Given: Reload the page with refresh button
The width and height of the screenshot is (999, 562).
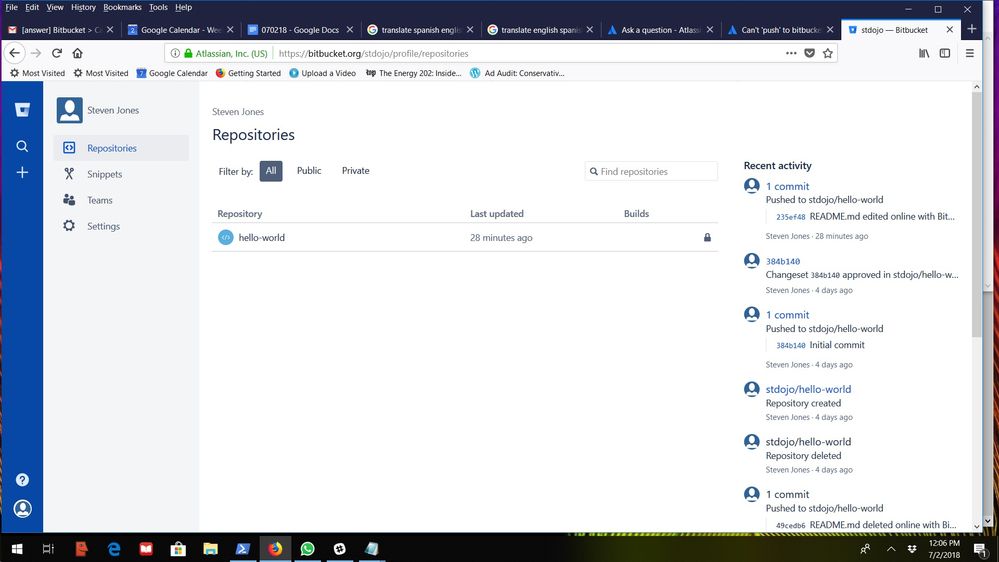Looking at the screenshot, I should pos(57,54).
